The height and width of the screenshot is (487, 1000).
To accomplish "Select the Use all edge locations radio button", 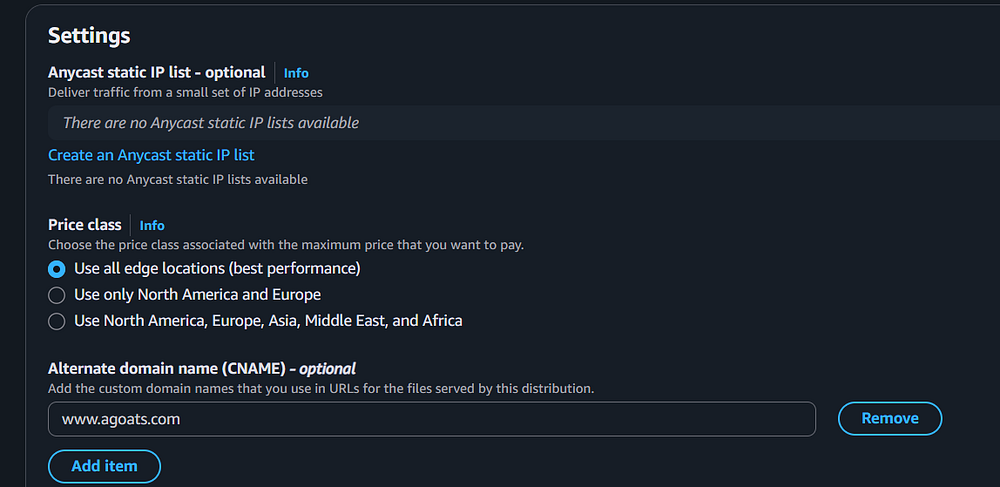I will (x=57, y=269).
